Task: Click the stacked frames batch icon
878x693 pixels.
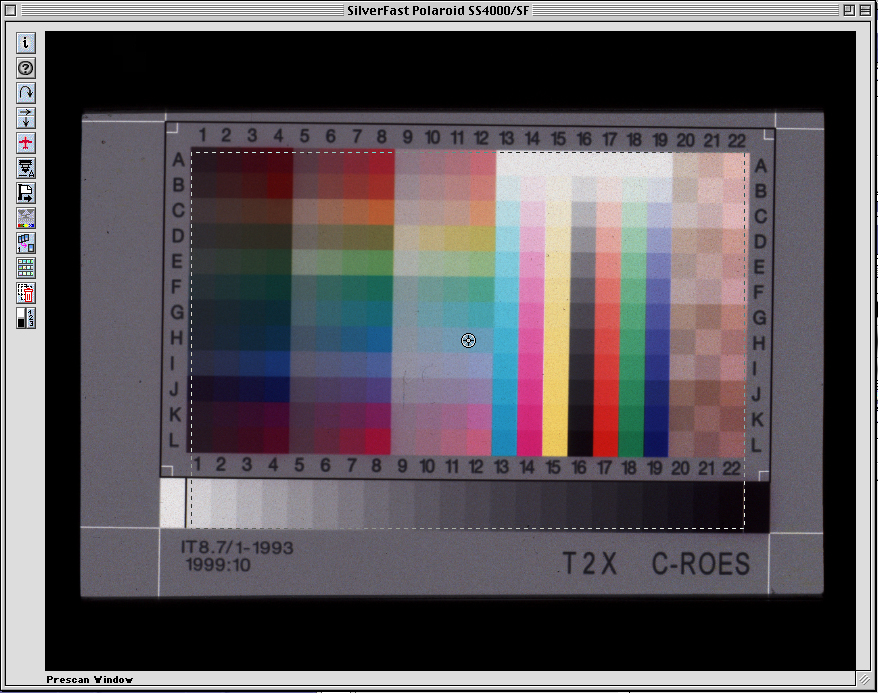Action: tap(26, 243)
